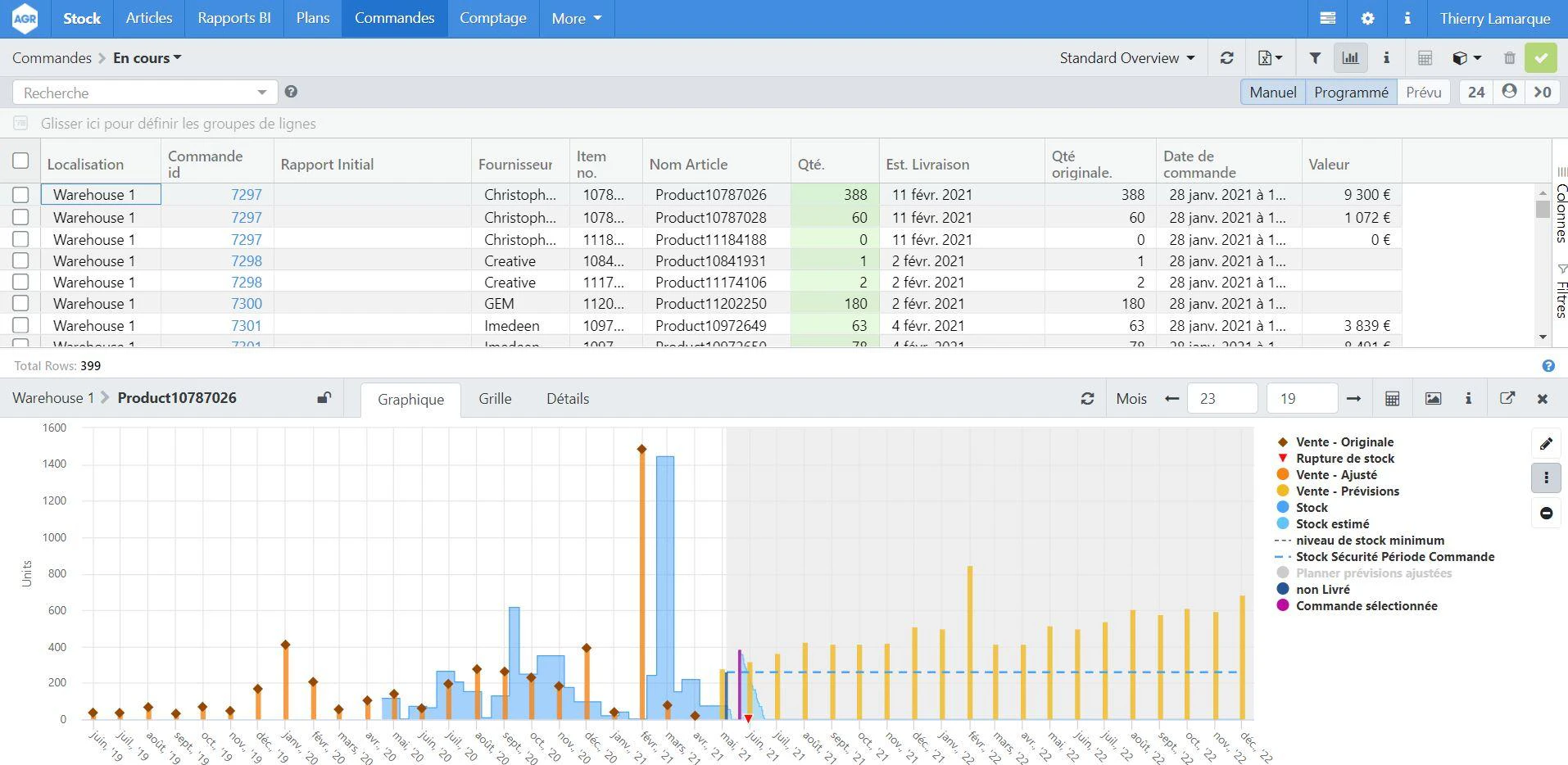
Task: Click the chart edit pencil icon
Action: (1547, 443)
